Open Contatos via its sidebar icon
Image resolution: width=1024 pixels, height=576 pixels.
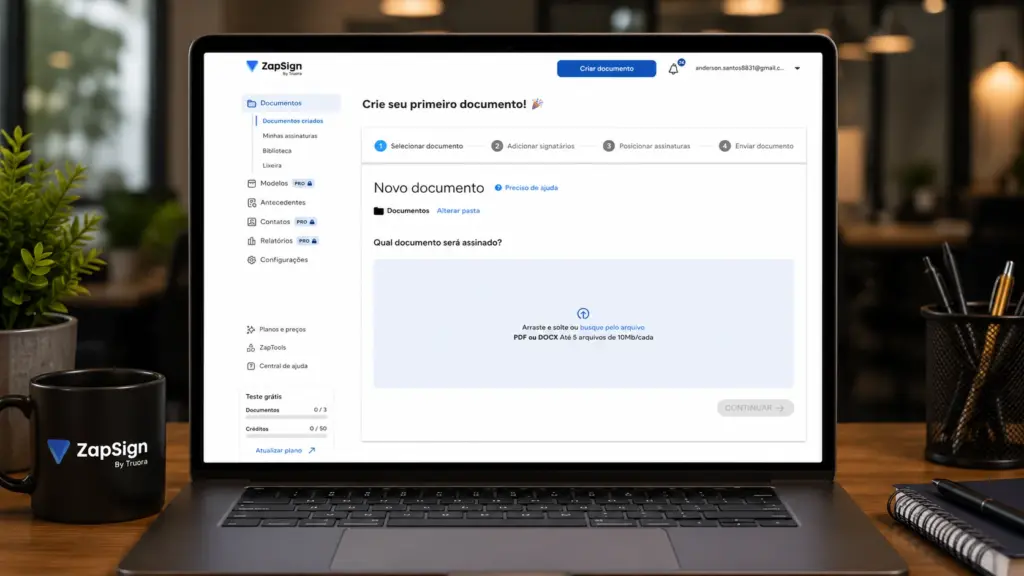(x=251, y=222)
